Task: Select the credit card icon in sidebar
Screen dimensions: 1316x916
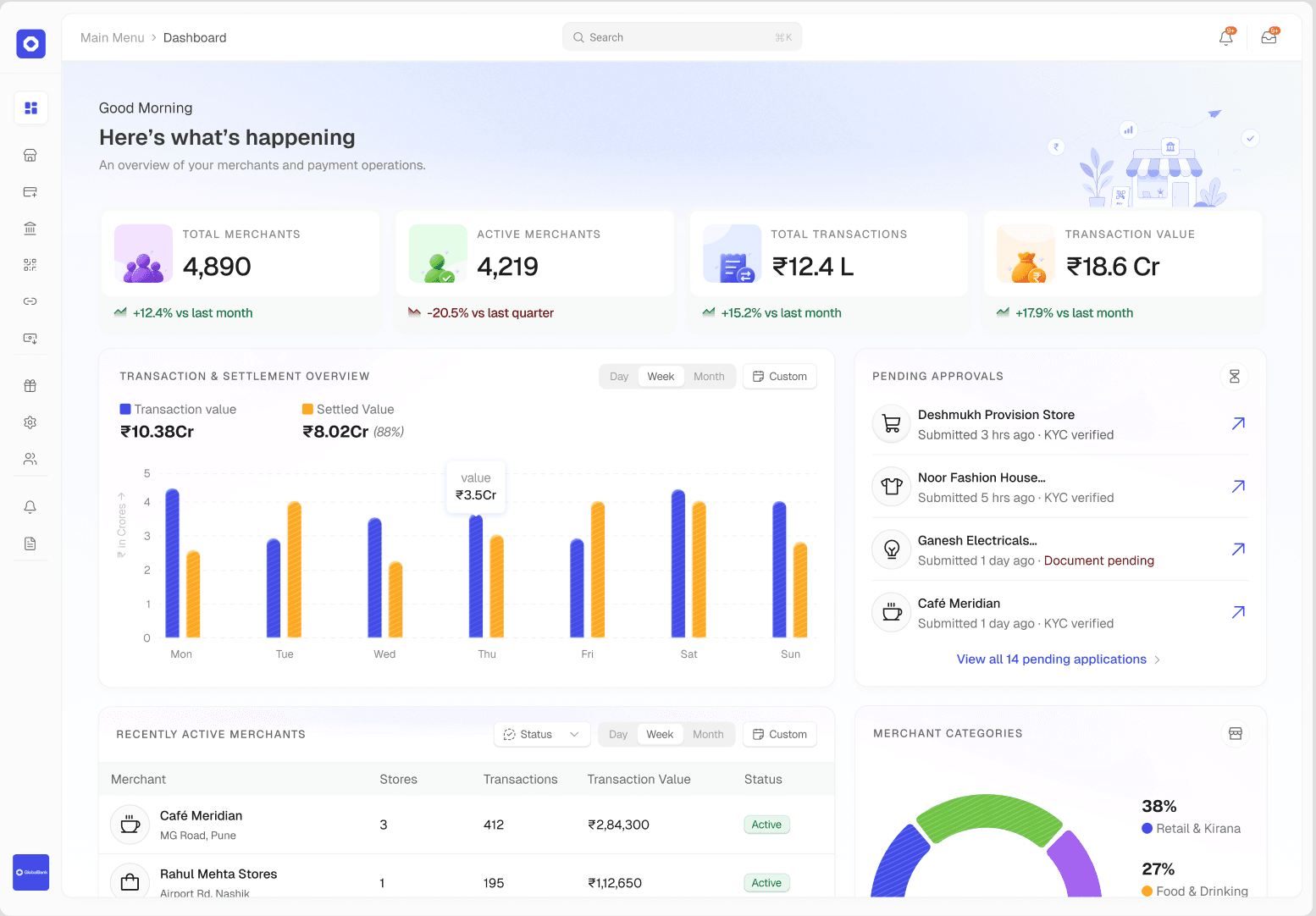Action: click(30, 192)
